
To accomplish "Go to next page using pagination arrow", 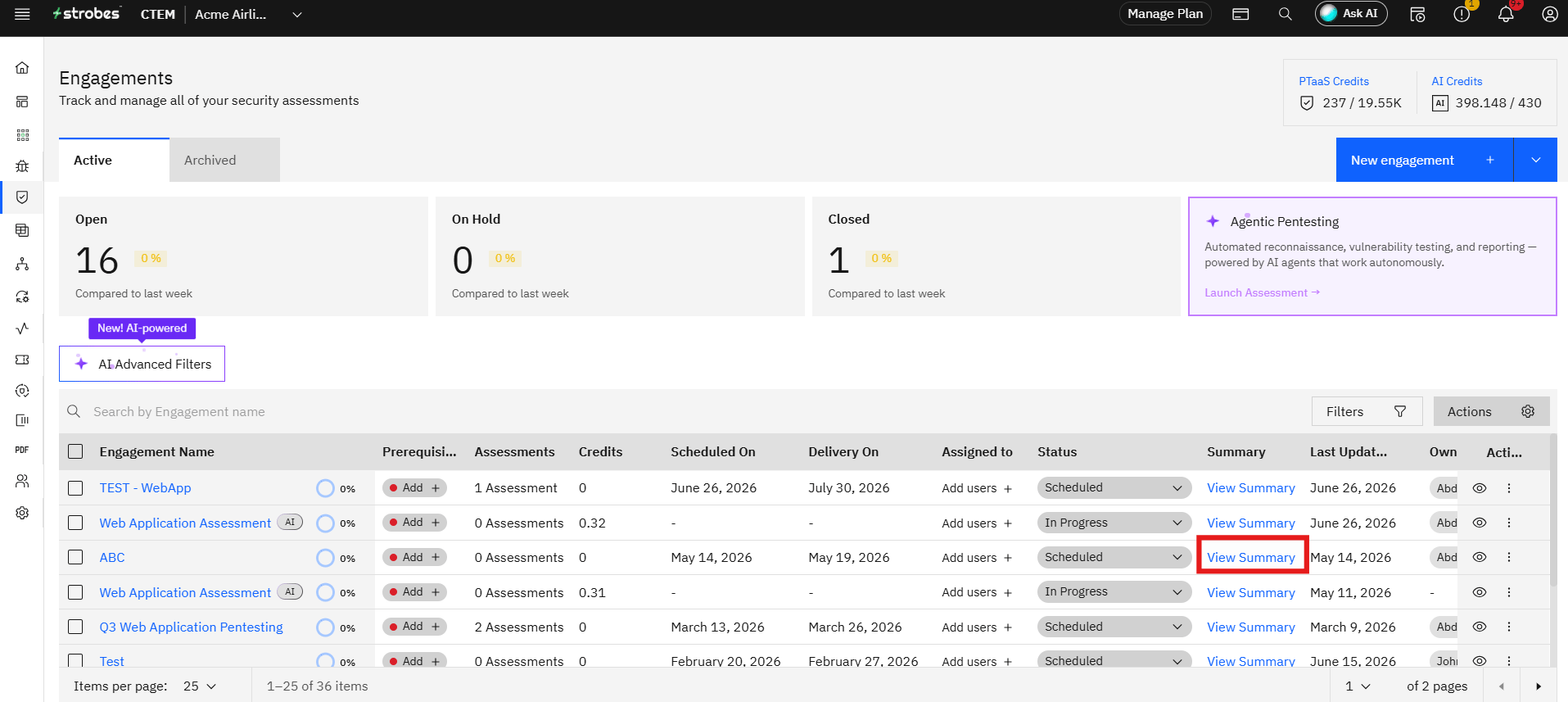I will pyautogui.click(x=1539, y=686).
